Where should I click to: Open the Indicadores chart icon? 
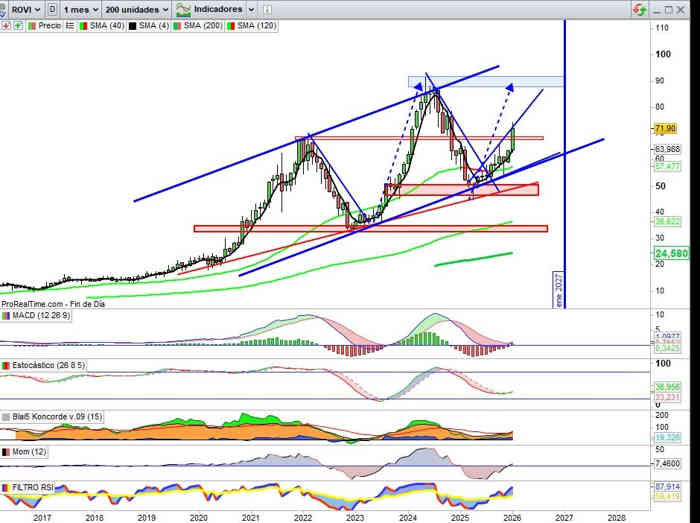[x=183, y=9]
